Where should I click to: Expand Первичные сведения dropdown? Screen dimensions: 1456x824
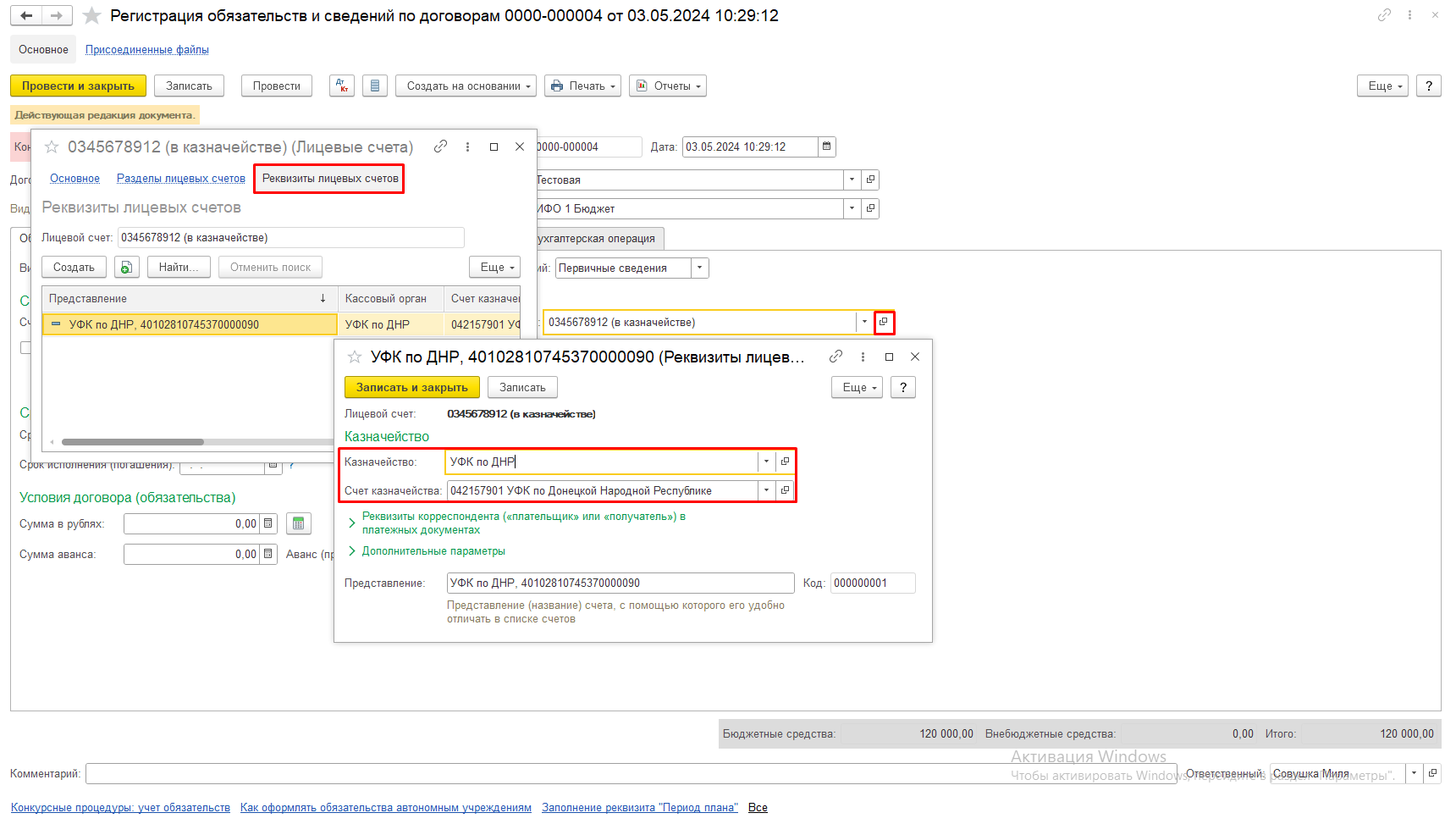tap(699, 268)
